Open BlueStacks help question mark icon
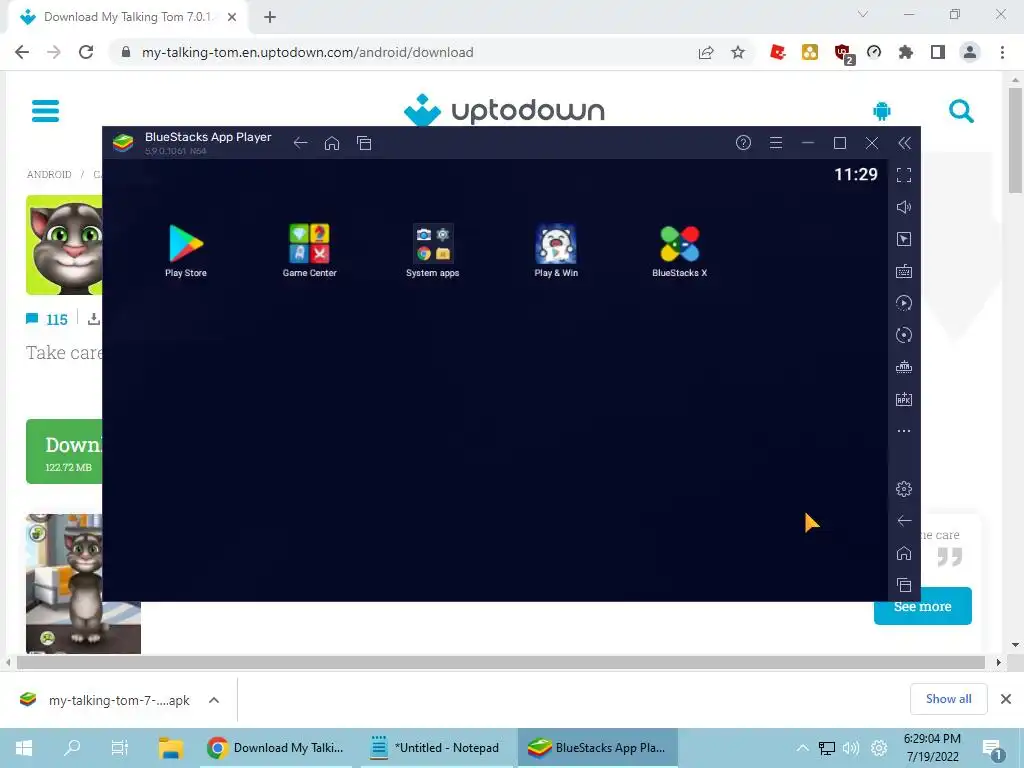This screenshot has height=768, width=1024. [743, 143]
